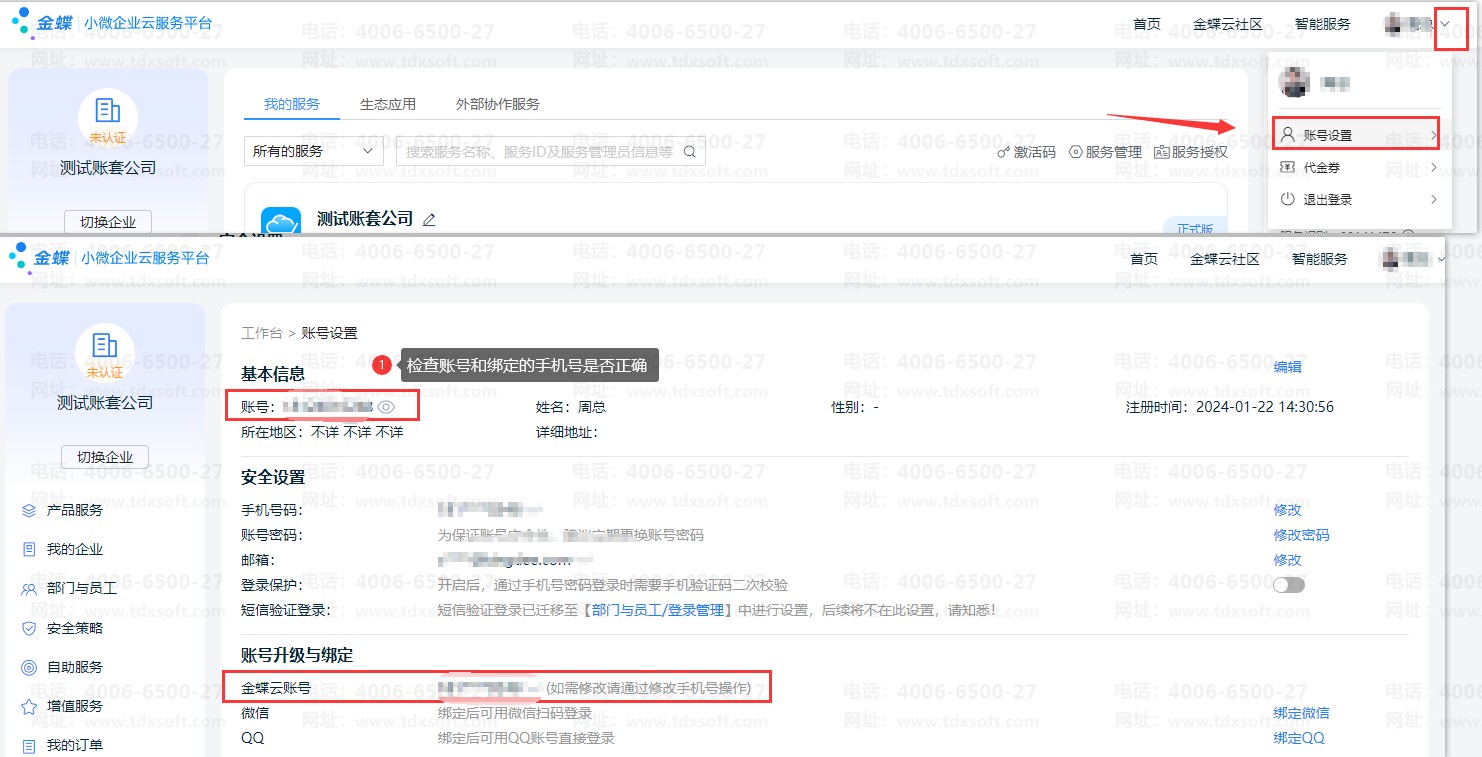1482x757 pixels.
Task: Click the 增值服务 star icon
Action: [x=29, y=706]
